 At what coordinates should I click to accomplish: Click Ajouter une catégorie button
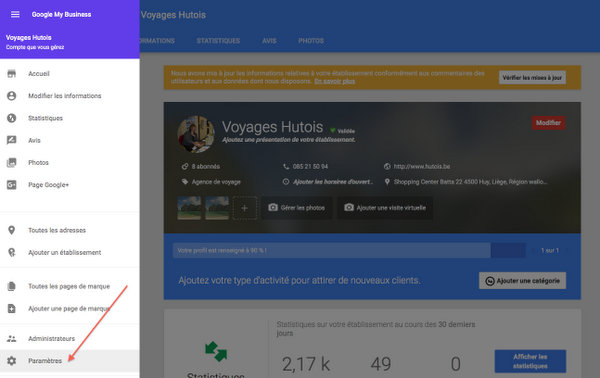coord(522,281)
